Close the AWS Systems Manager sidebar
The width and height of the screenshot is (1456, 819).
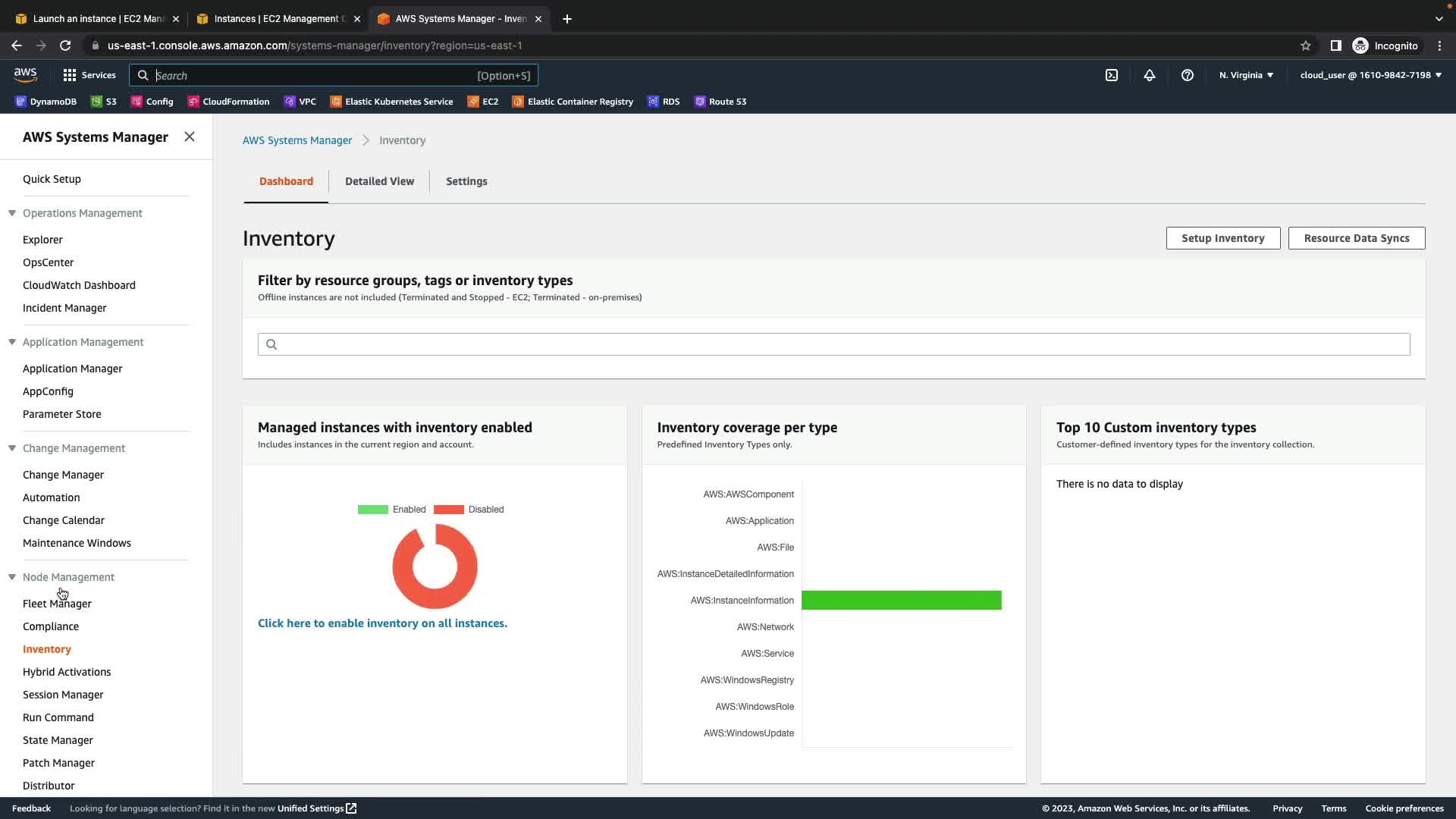[190, 136]
